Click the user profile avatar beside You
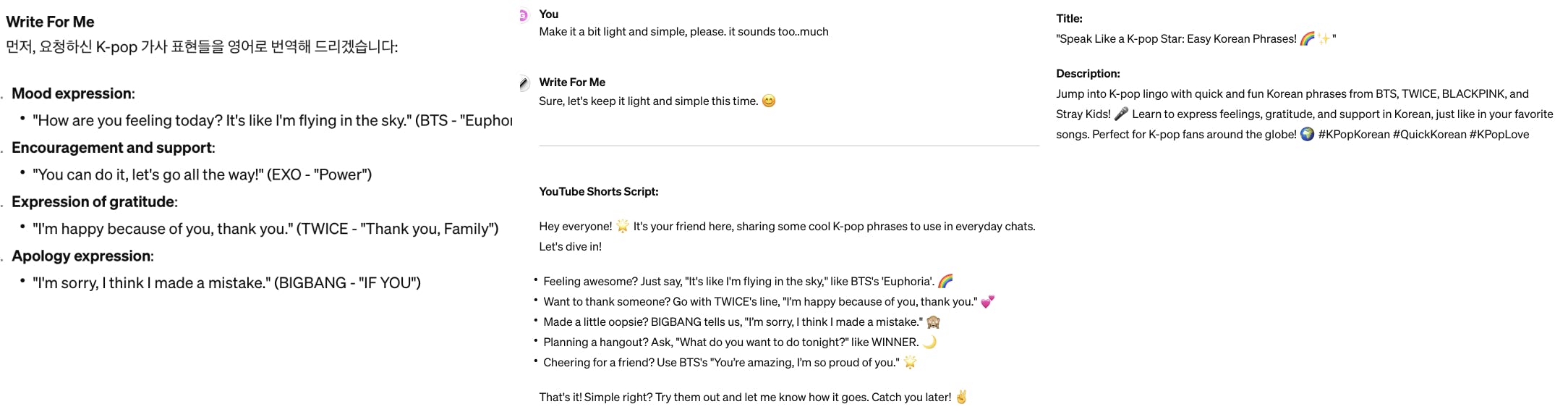 pos(524,15)
